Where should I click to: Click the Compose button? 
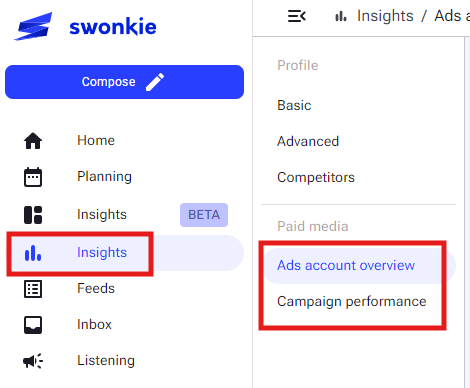point(124,82)
